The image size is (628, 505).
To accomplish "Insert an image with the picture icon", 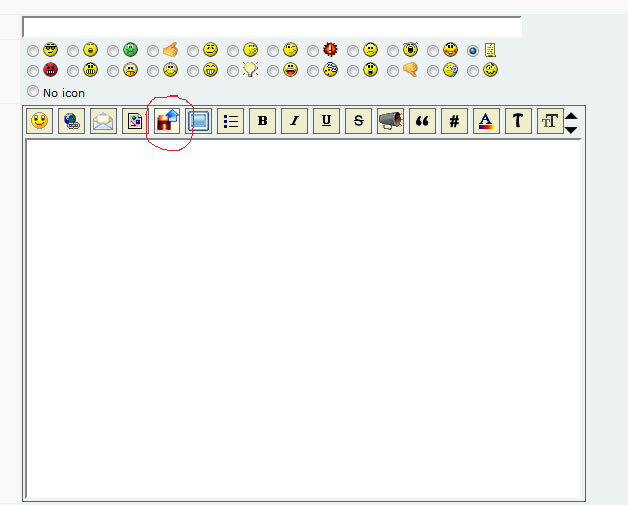I will pyautogui.click(x=135, y=121).
